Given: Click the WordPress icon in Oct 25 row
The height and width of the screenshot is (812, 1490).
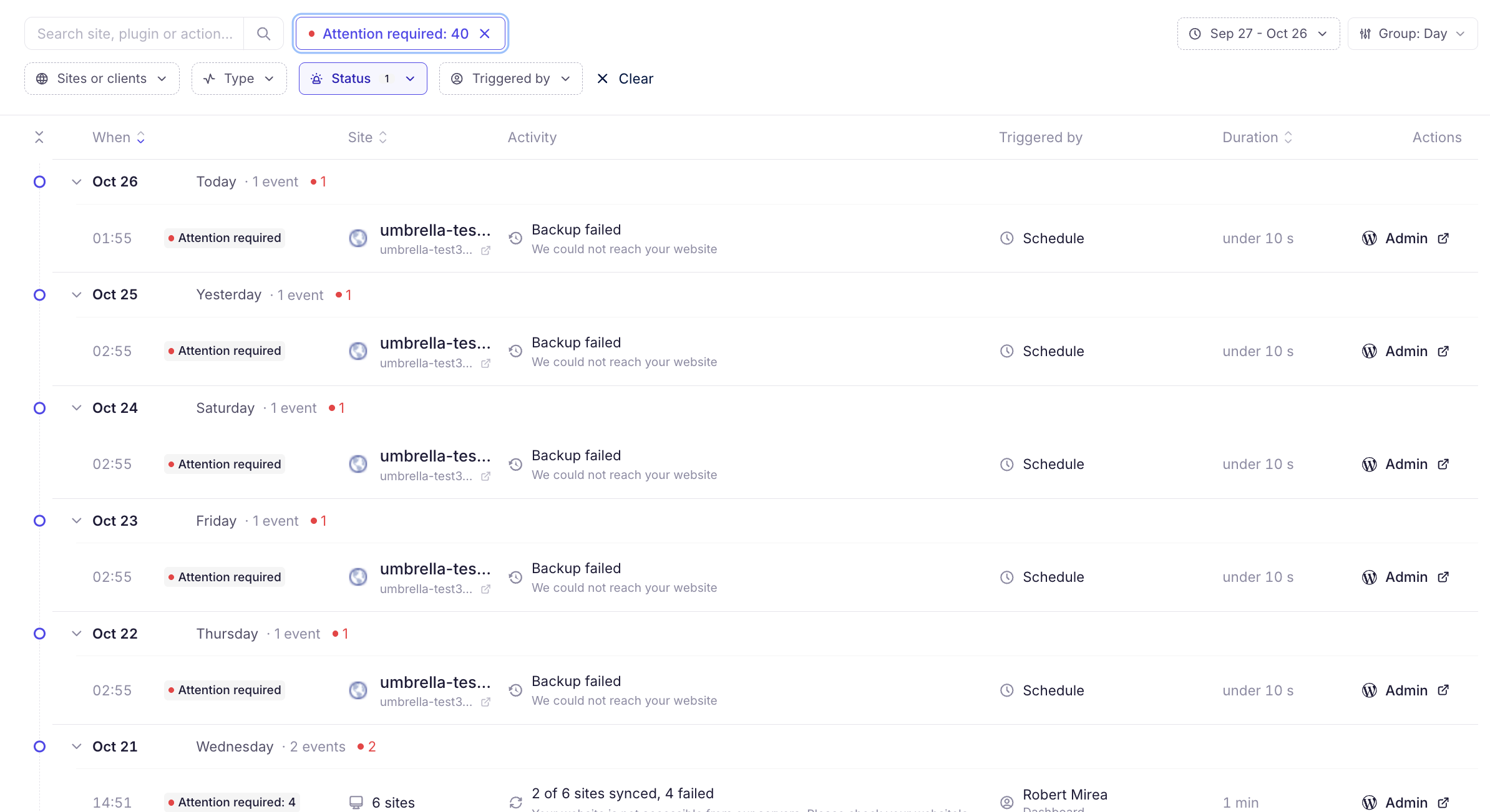Looking at the screenshot, I should click(1370, 351).
